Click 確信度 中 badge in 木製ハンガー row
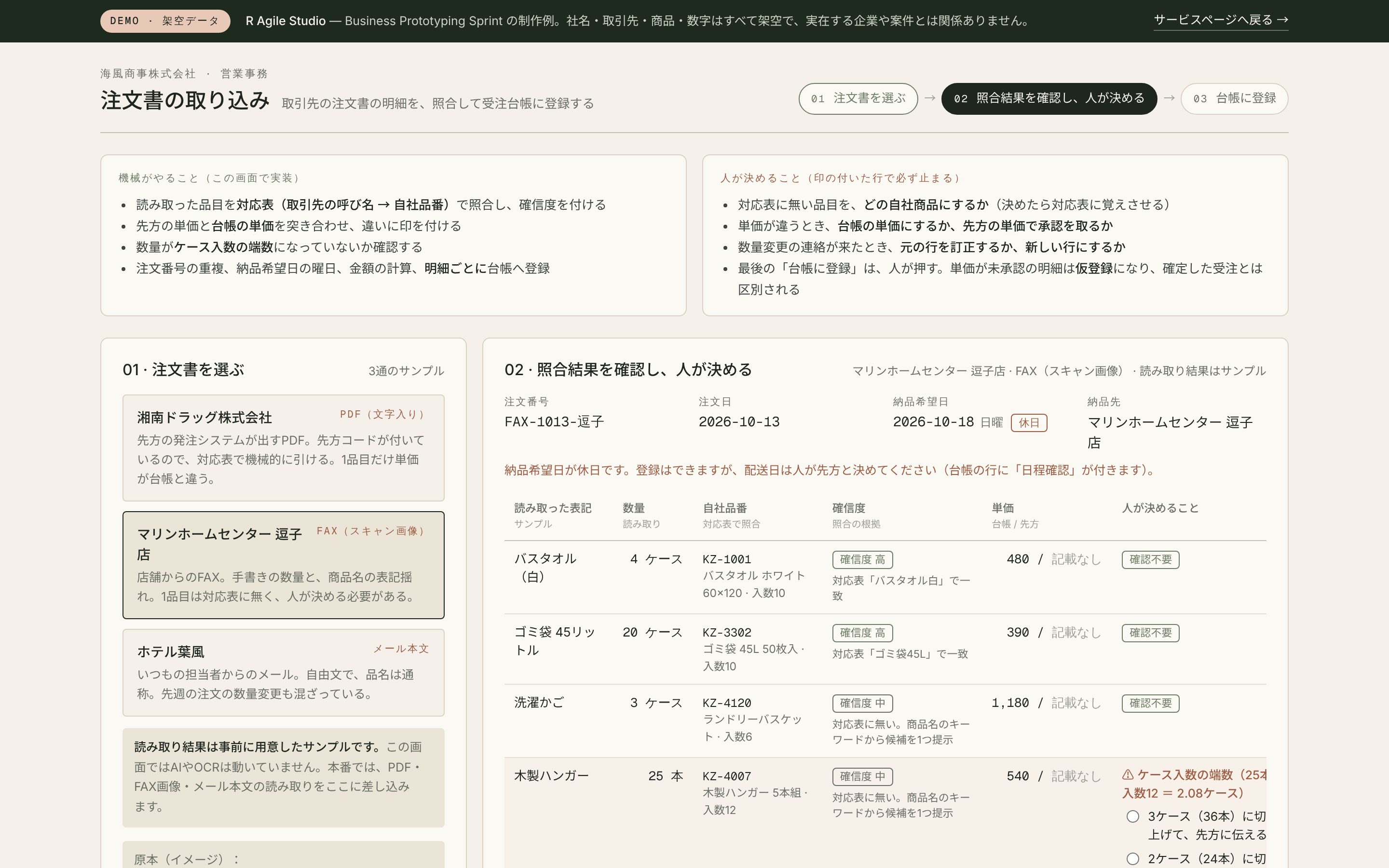 [x=862, y=777]
